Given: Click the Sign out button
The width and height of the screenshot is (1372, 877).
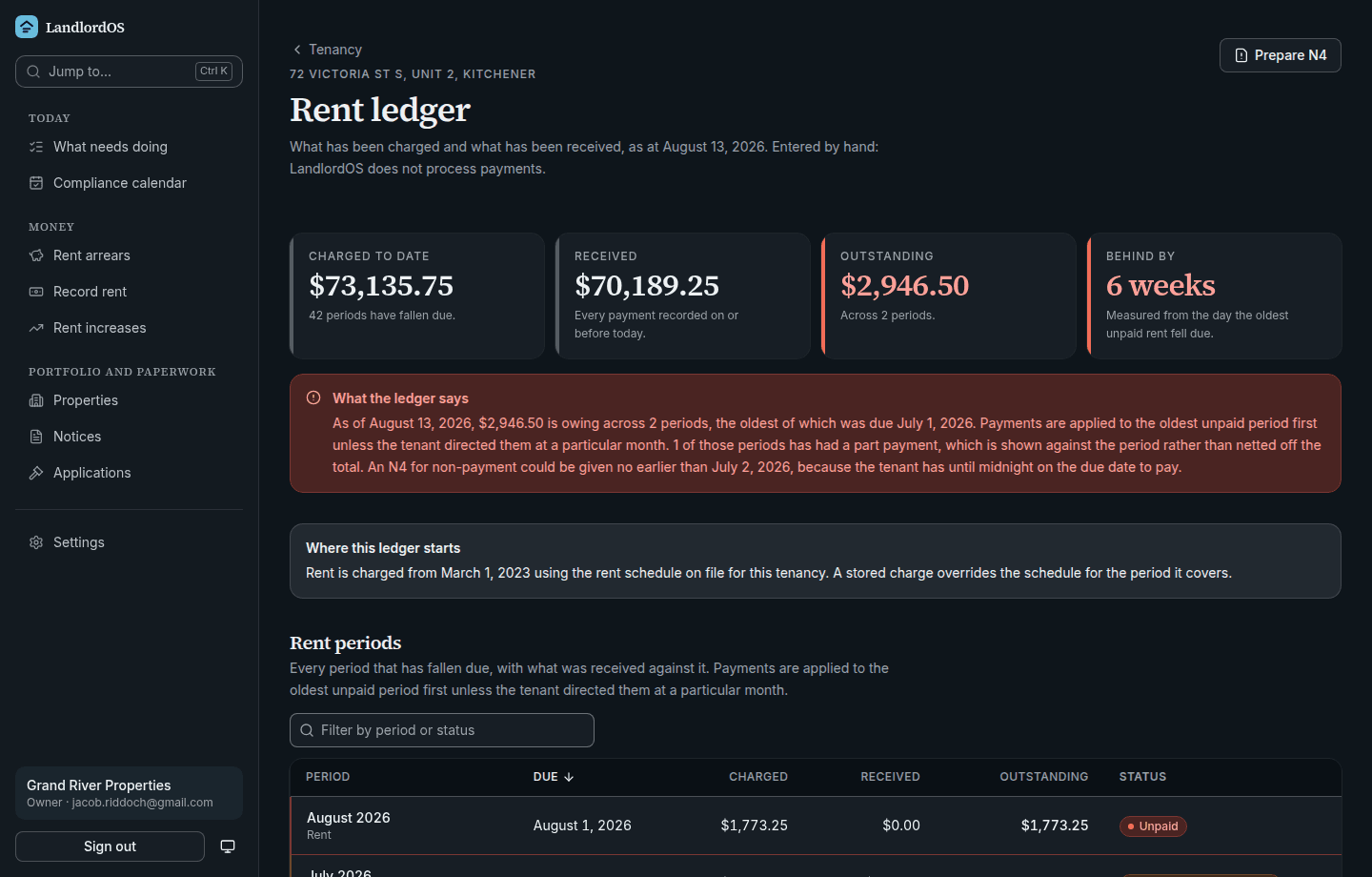Looking at the screenshot, I should (x=110, y=846).
